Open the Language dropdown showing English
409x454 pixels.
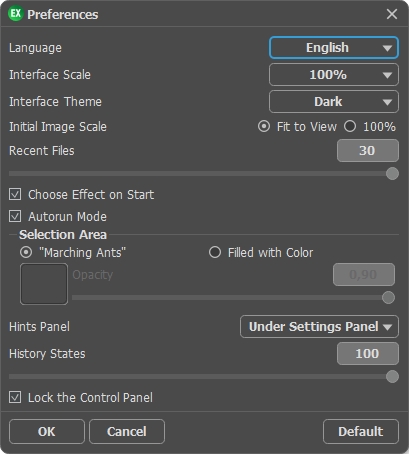click(x=334, y=48)
